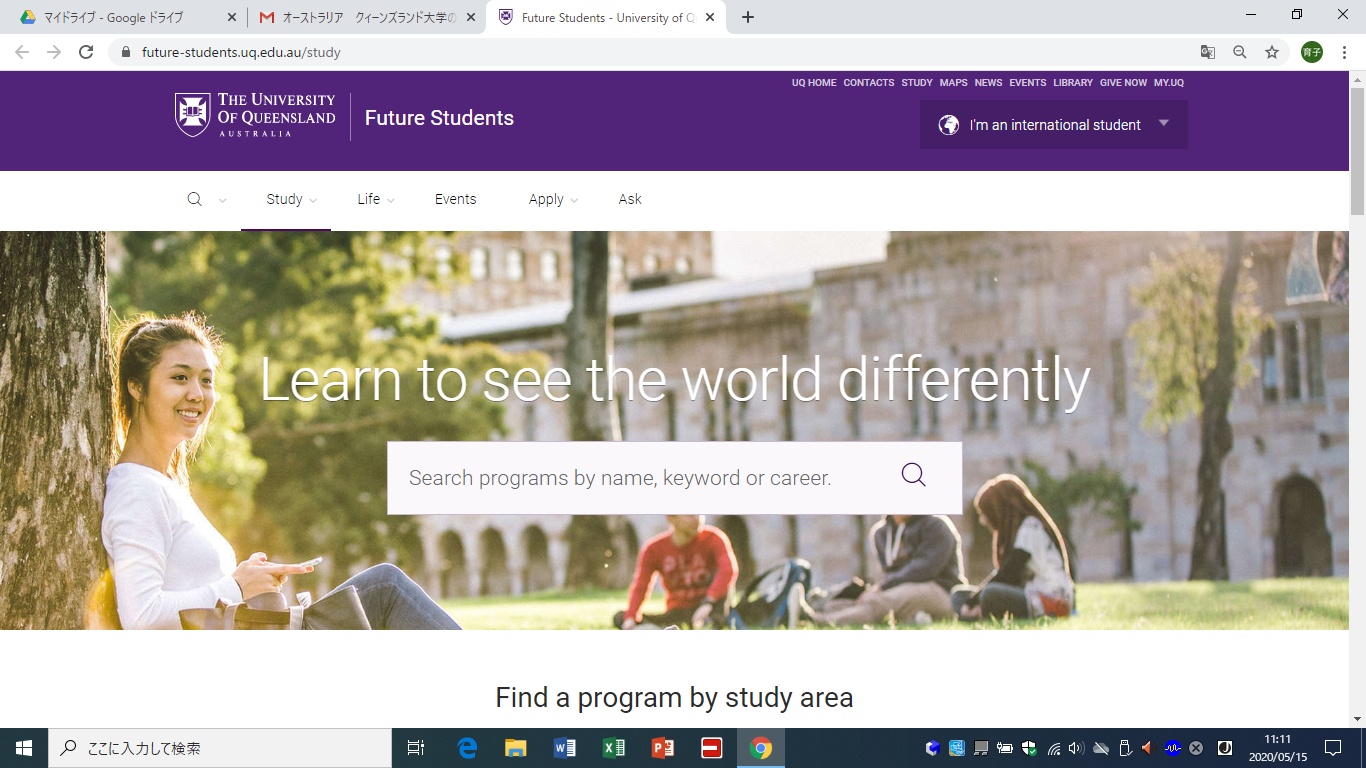This screenshot has width=1366, height=768.
Task: Click the Windows taskbar search box
Action: (220, 748)
